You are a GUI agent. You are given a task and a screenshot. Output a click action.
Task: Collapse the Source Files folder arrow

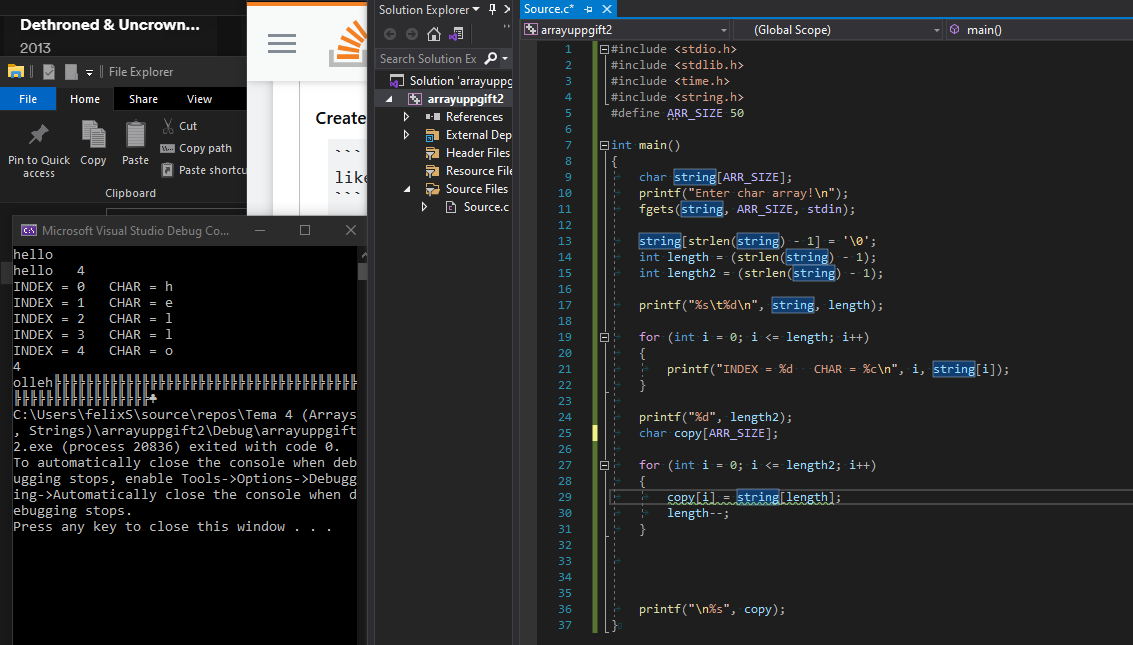pyautogui.click(x=407, y=189)
